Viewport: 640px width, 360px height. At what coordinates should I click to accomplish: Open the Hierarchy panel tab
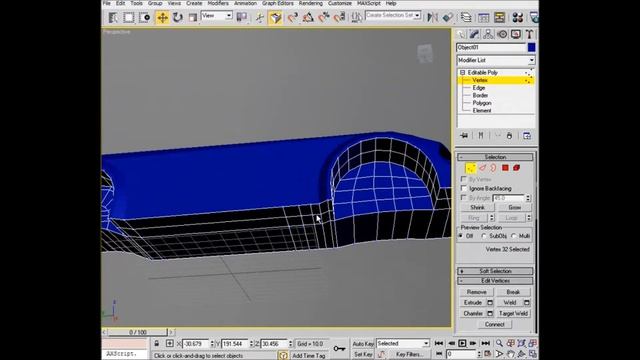[x=488, y=34]
